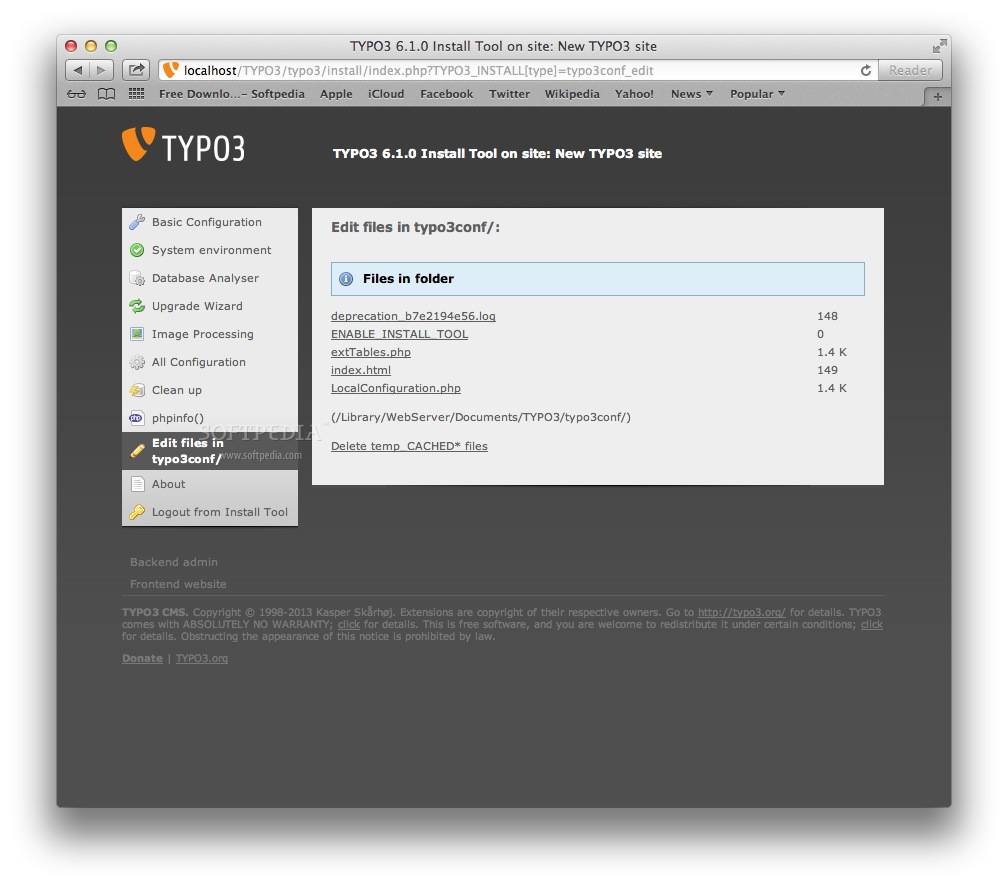Open the Wikipedia bookmark
This screenshot has width=1008, height=886.
click(572, 94)
